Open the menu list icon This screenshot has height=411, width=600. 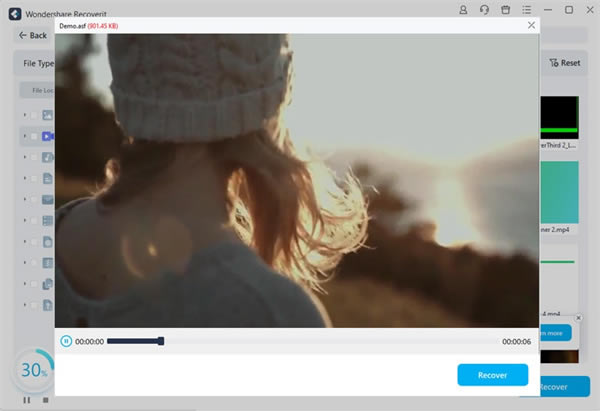click(x=527, y=10)
